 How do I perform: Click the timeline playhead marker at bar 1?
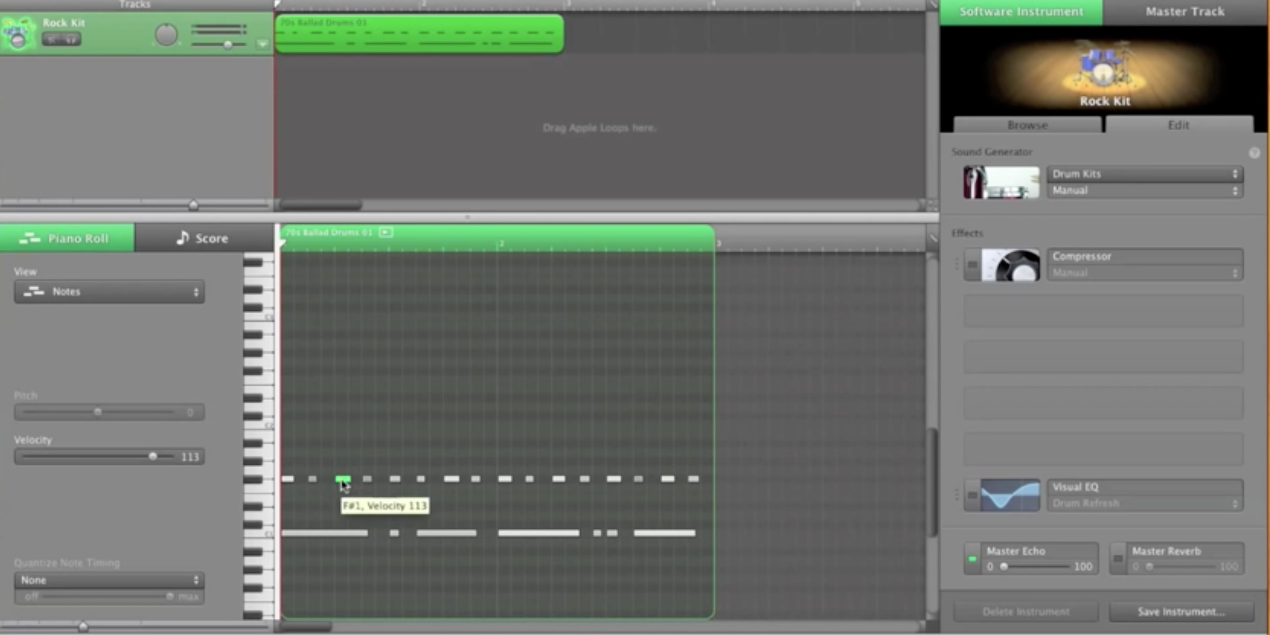tap(279, 6)
